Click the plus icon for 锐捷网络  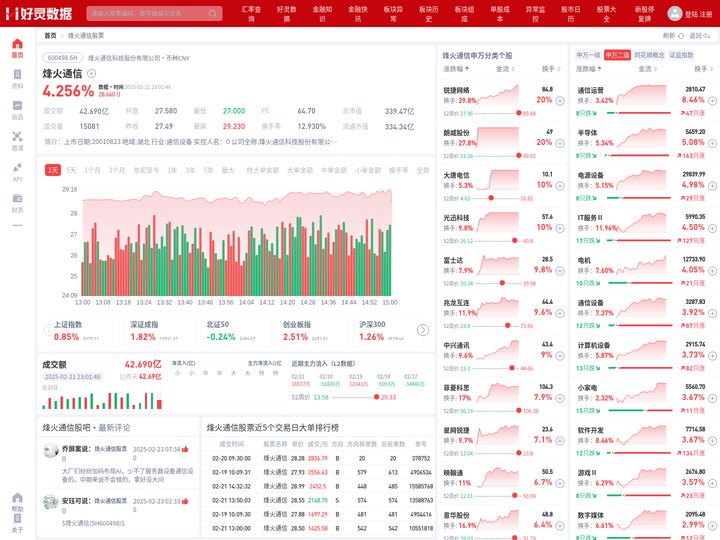560,101
